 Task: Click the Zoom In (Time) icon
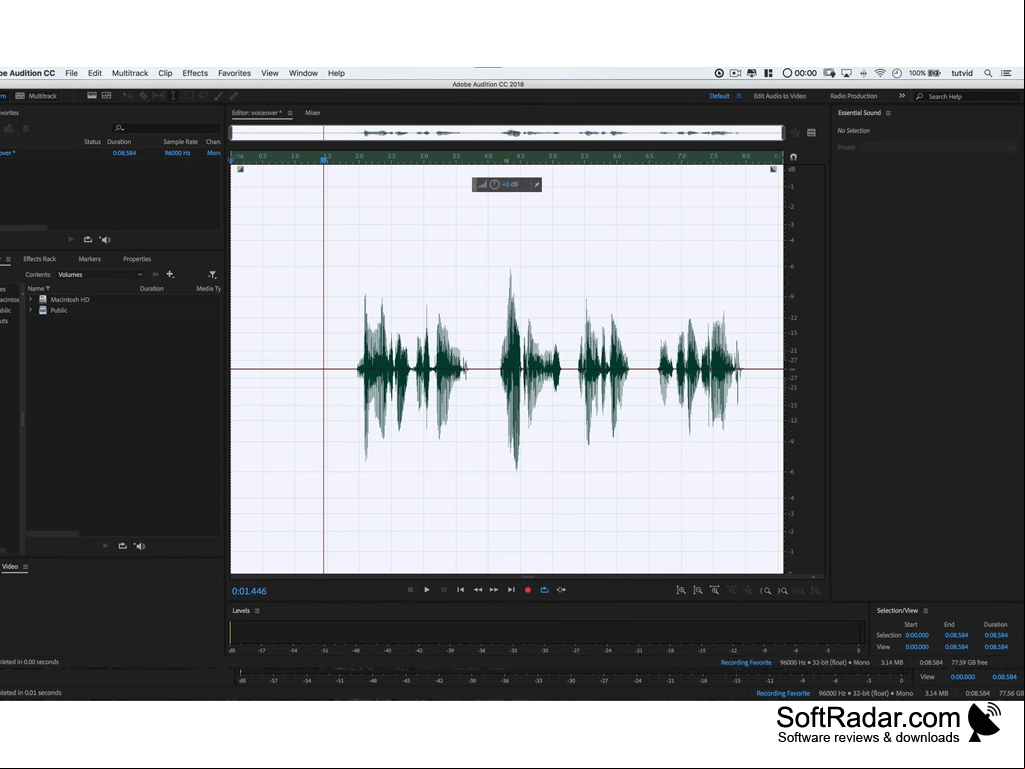tap(715, 590)
